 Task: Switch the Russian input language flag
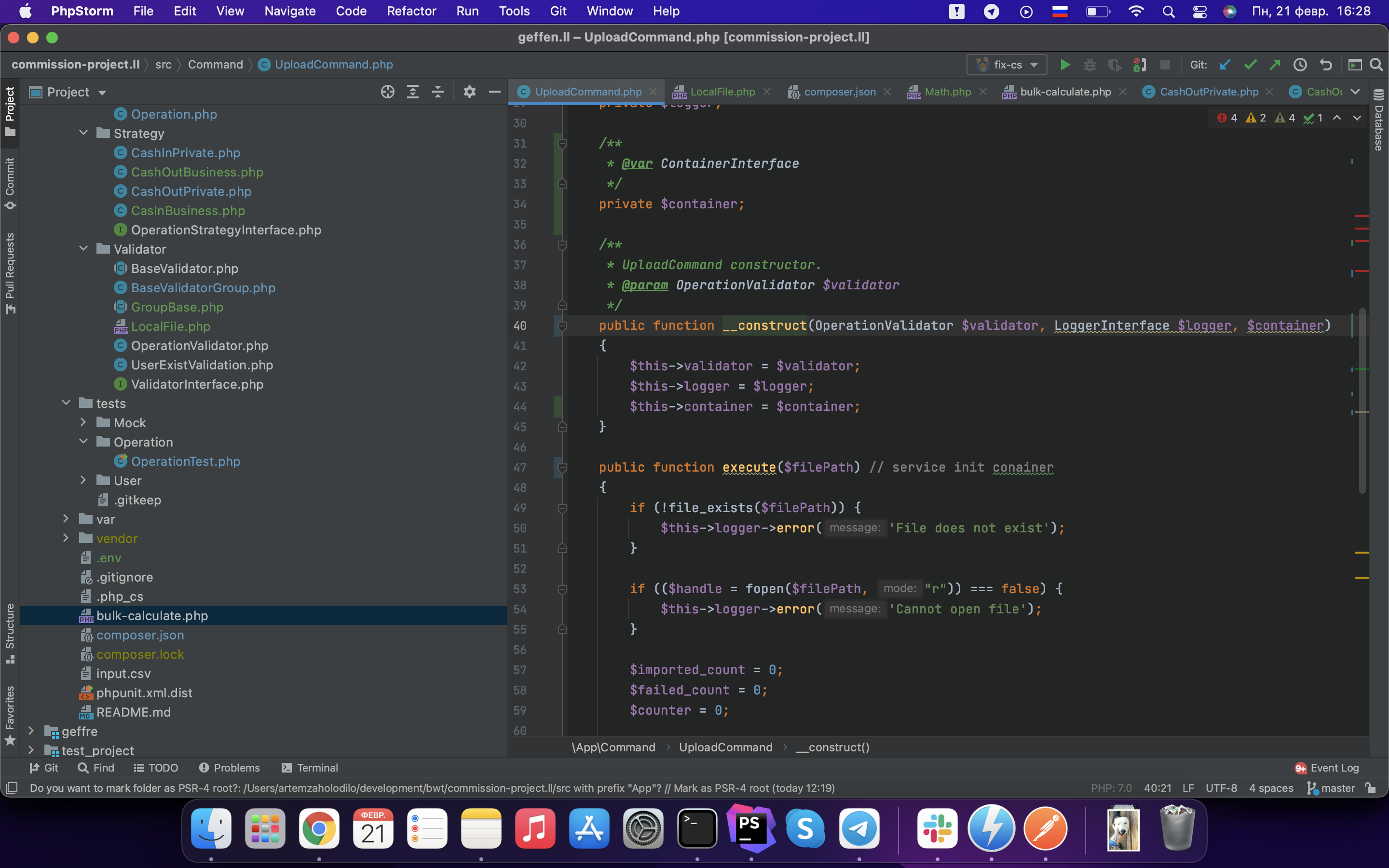click(1060, 12)
